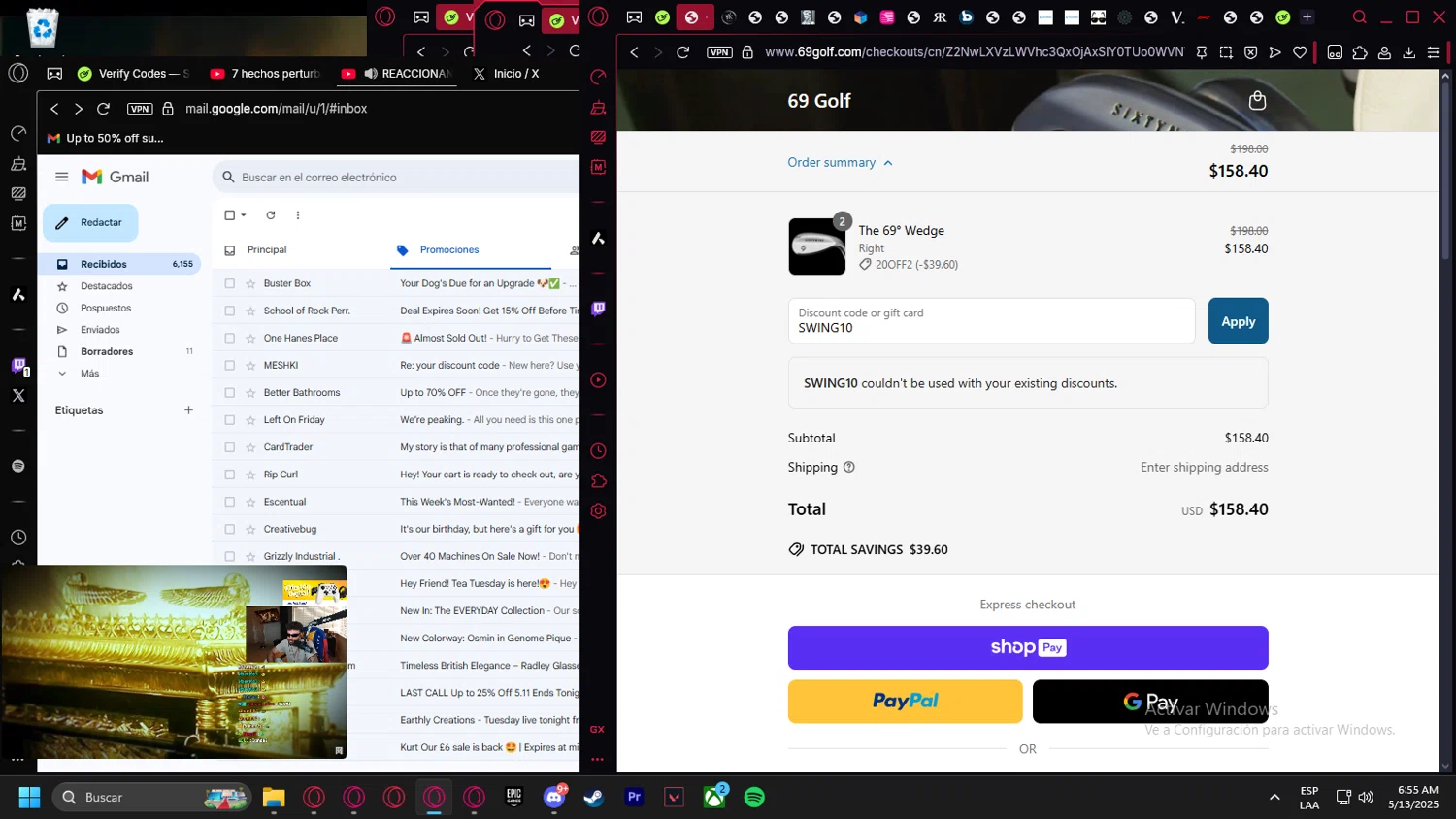Open Gmail select-all dropdown arrow

coord(244,215)
